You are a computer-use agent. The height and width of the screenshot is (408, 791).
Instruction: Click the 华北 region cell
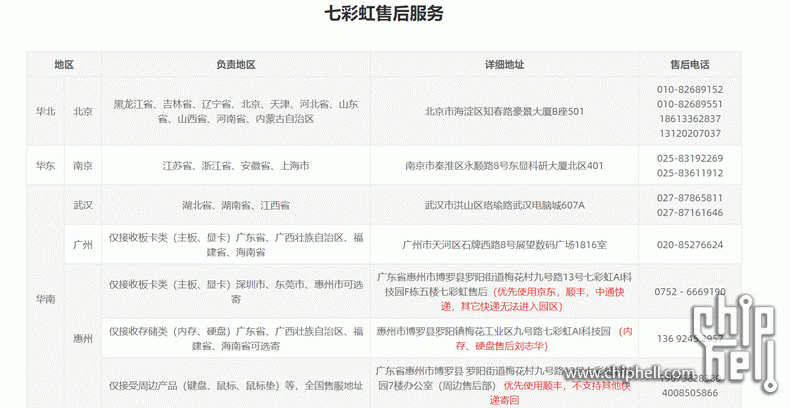point(45,111)
